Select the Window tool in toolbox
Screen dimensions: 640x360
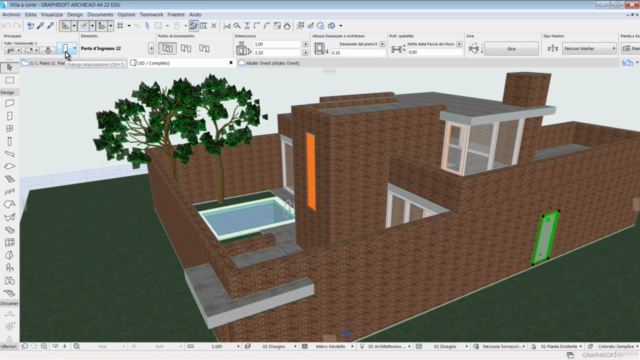(x=9, y=129)
